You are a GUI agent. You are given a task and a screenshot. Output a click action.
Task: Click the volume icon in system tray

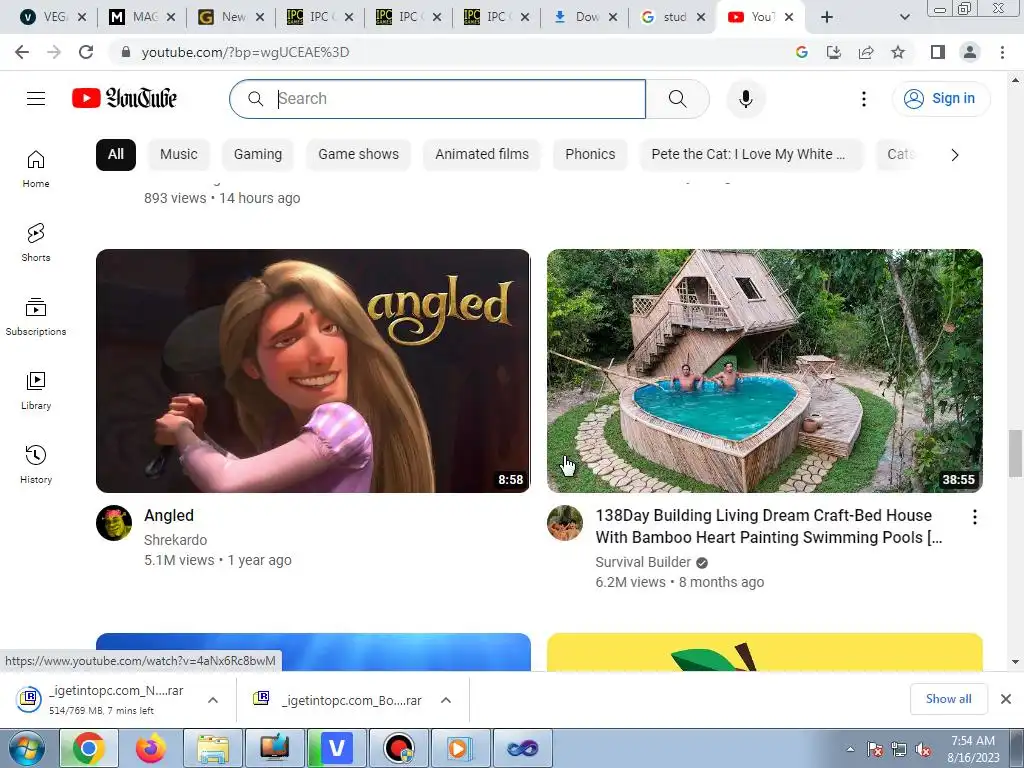point(923,750)
